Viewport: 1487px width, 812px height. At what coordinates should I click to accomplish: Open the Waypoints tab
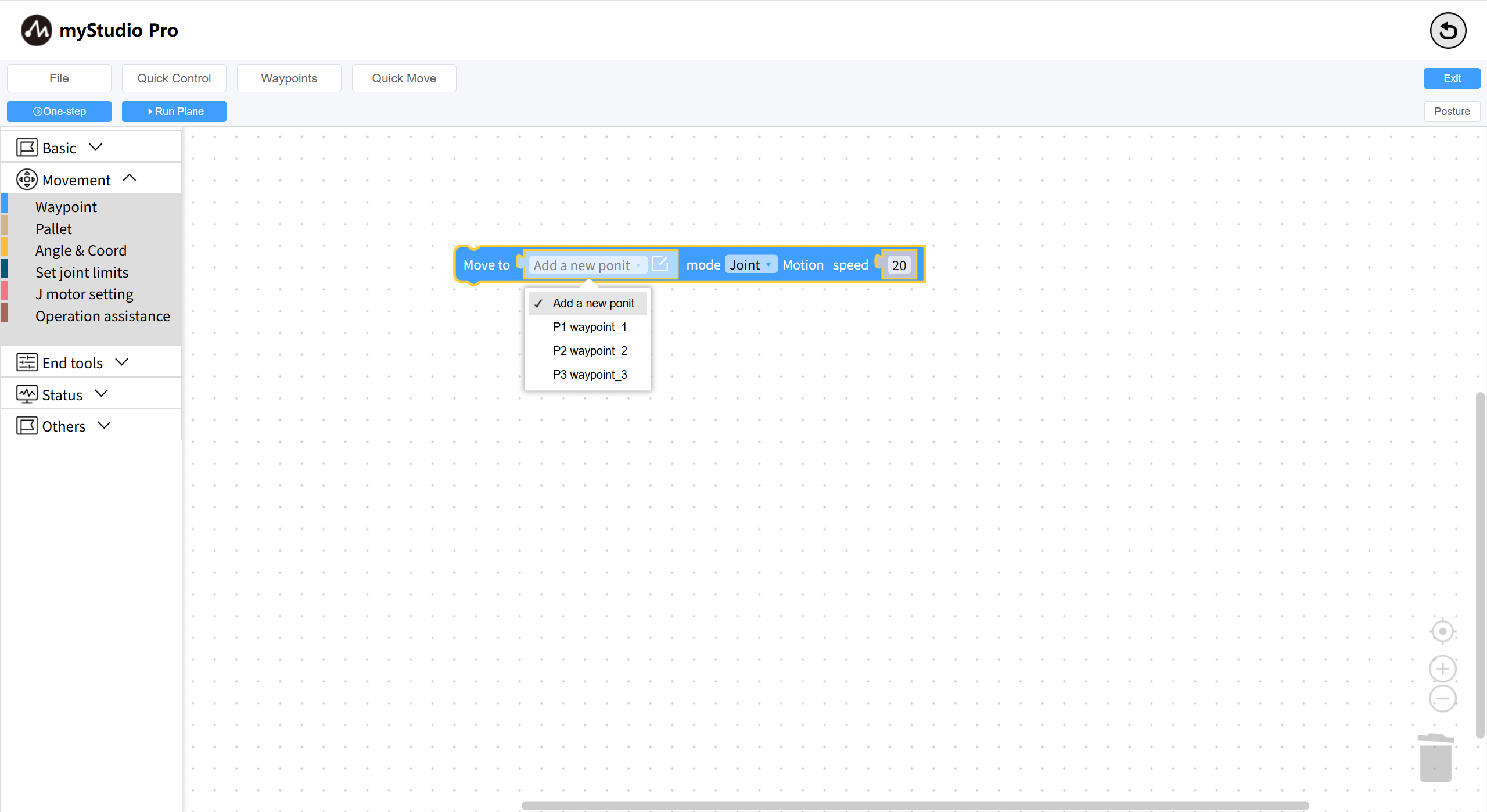tap(289, 78)
